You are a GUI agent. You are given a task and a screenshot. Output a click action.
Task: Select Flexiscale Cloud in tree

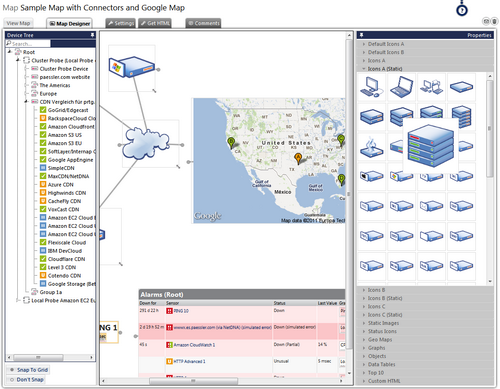tap(67, 243)
